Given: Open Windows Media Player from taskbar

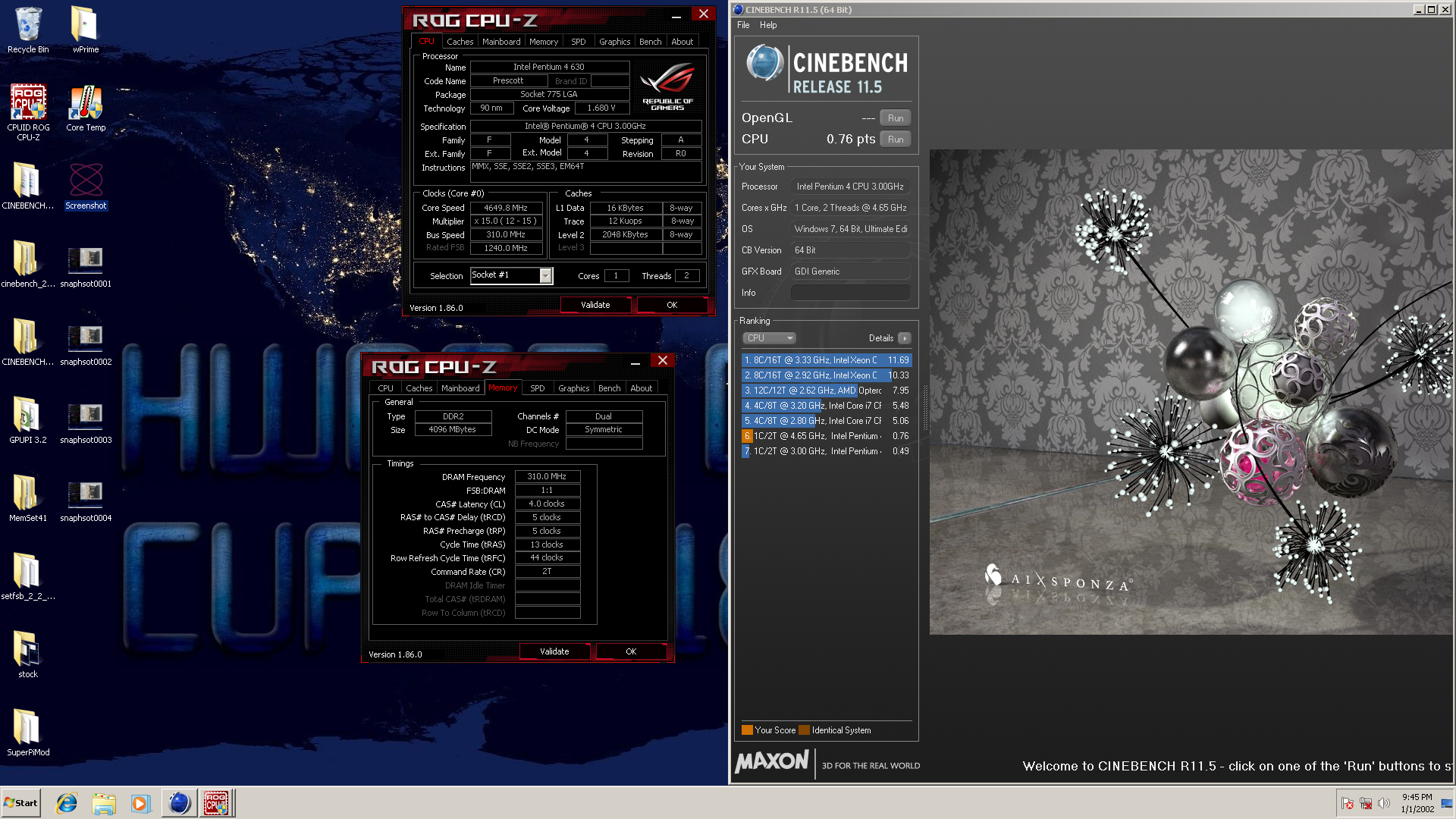Looking at the screenshot, I should [x=140, y=803].
